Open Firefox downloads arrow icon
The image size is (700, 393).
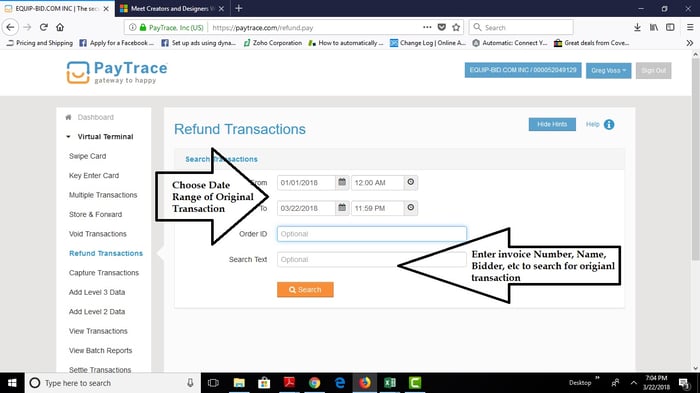(637, 27)
